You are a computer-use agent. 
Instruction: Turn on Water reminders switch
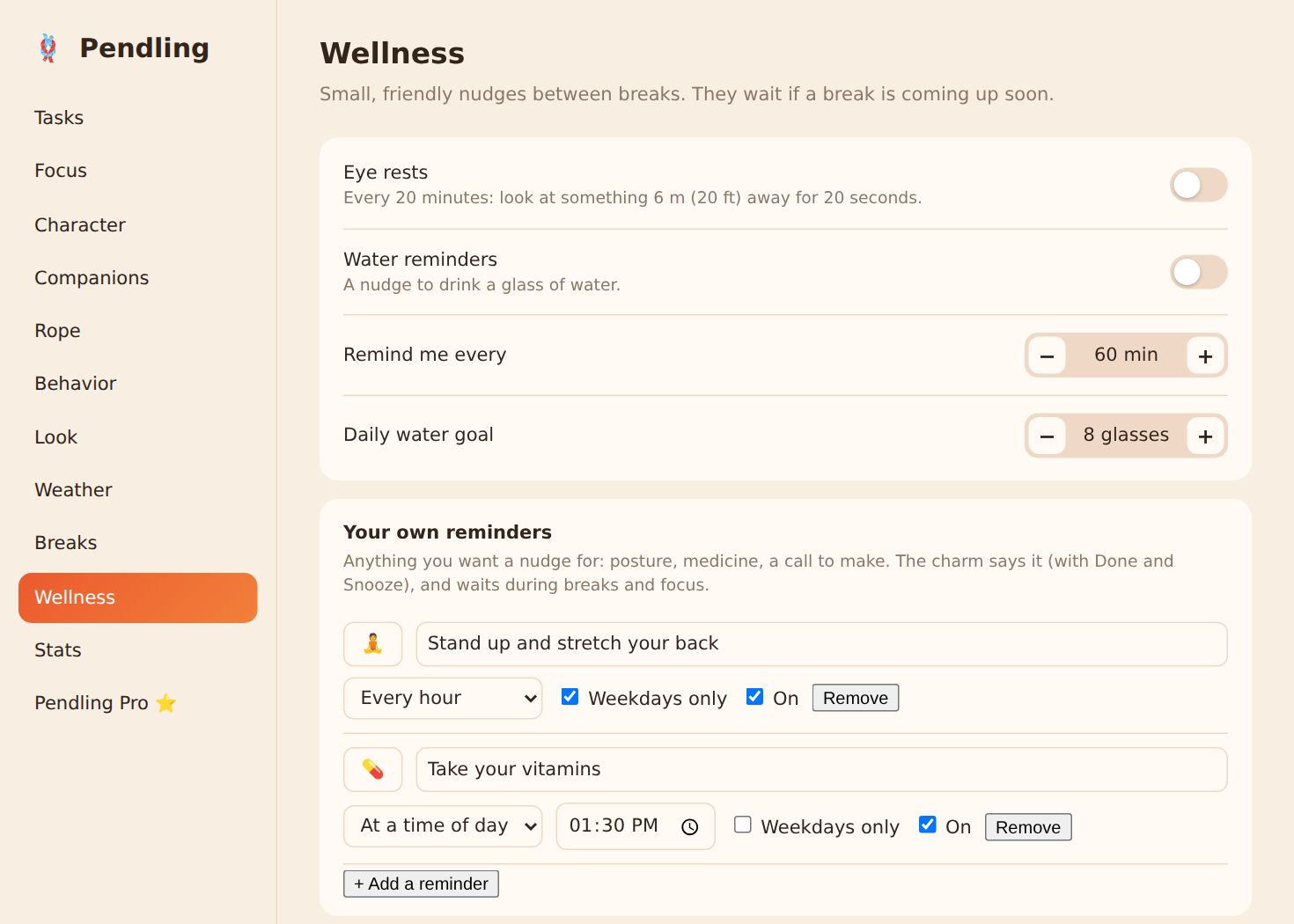click(x=1198, y=272)
